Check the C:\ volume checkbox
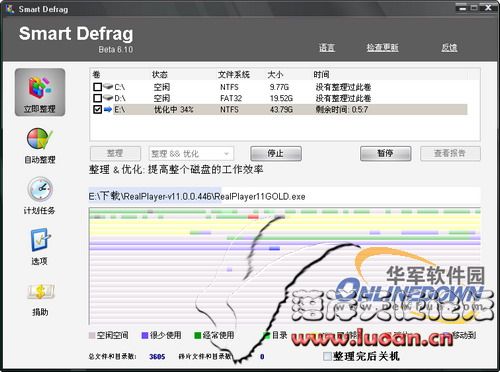 pyautogui.click(x=97, y=87)
